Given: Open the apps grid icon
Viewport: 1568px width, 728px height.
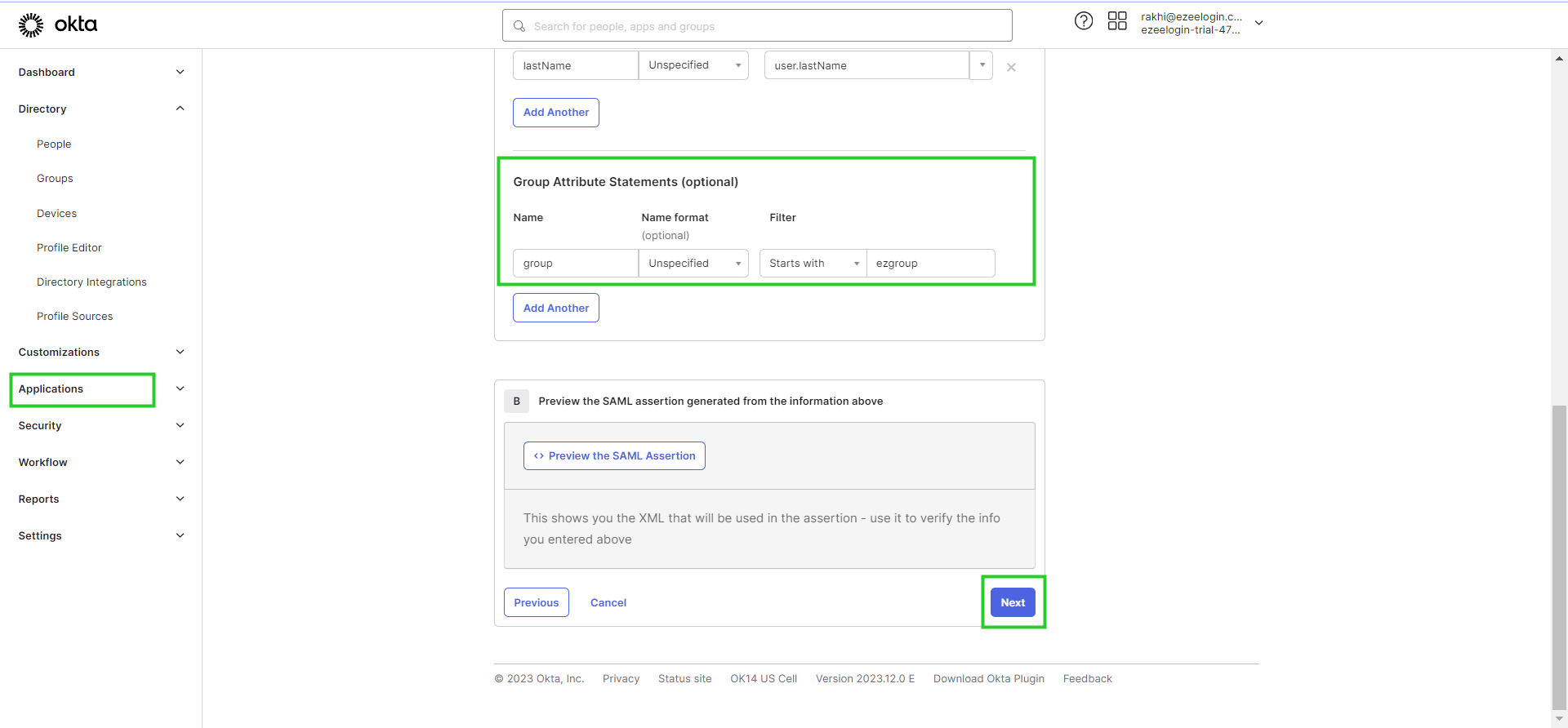Looking at the screenshot, I should point(1116,21).
